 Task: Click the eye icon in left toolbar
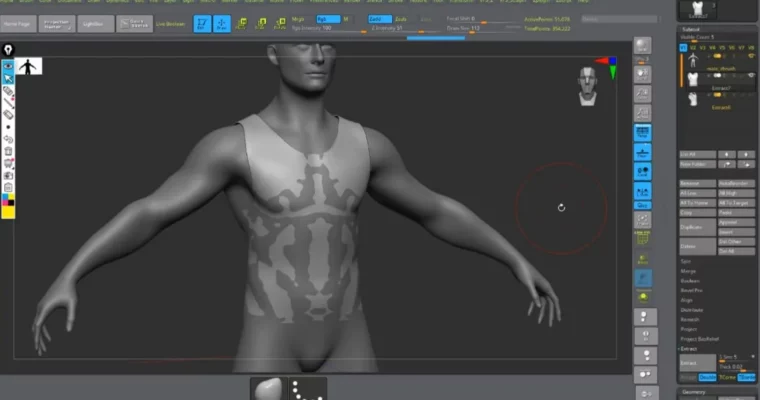coord(8,66)
